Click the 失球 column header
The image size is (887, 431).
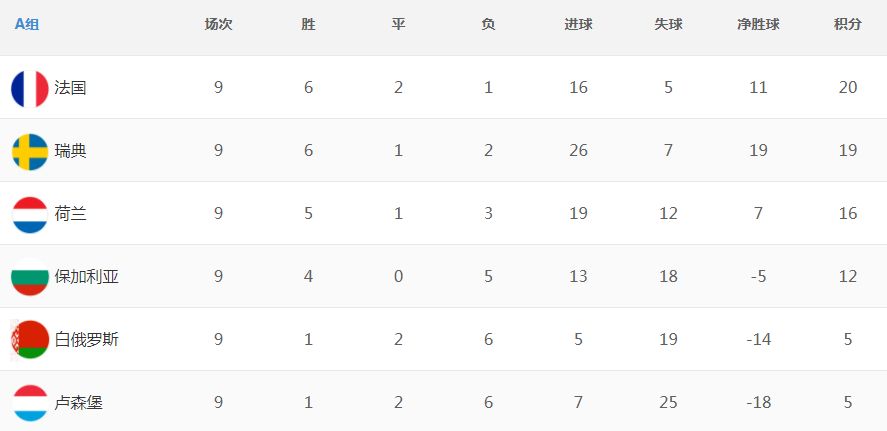668,24
